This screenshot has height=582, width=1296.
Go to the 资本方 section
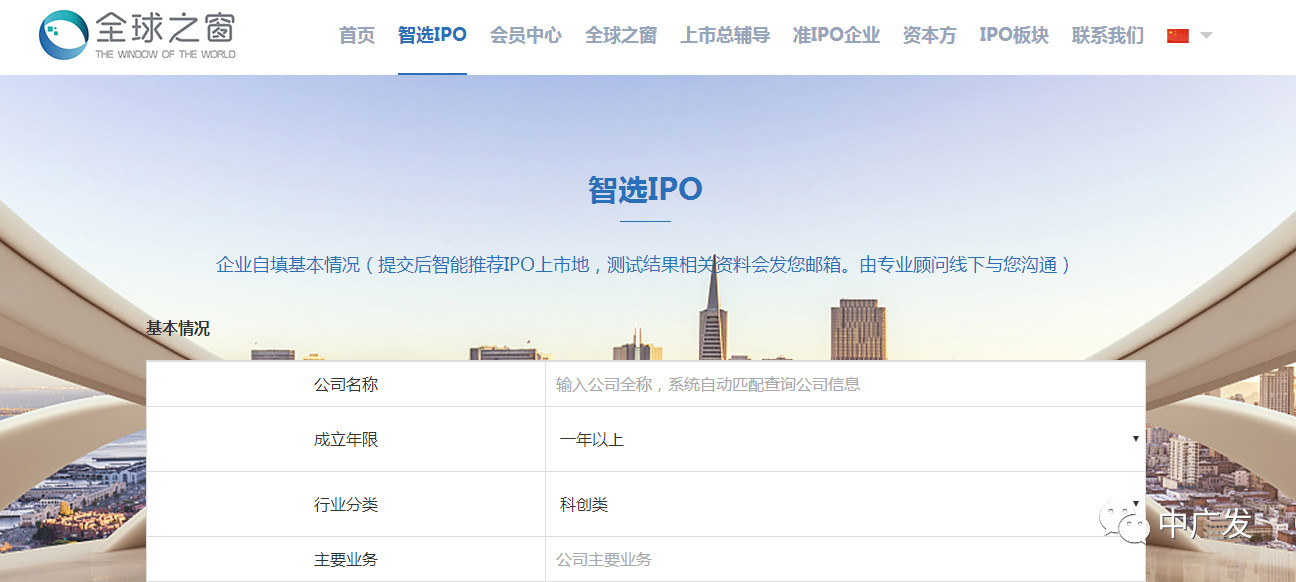click(929, 36)
